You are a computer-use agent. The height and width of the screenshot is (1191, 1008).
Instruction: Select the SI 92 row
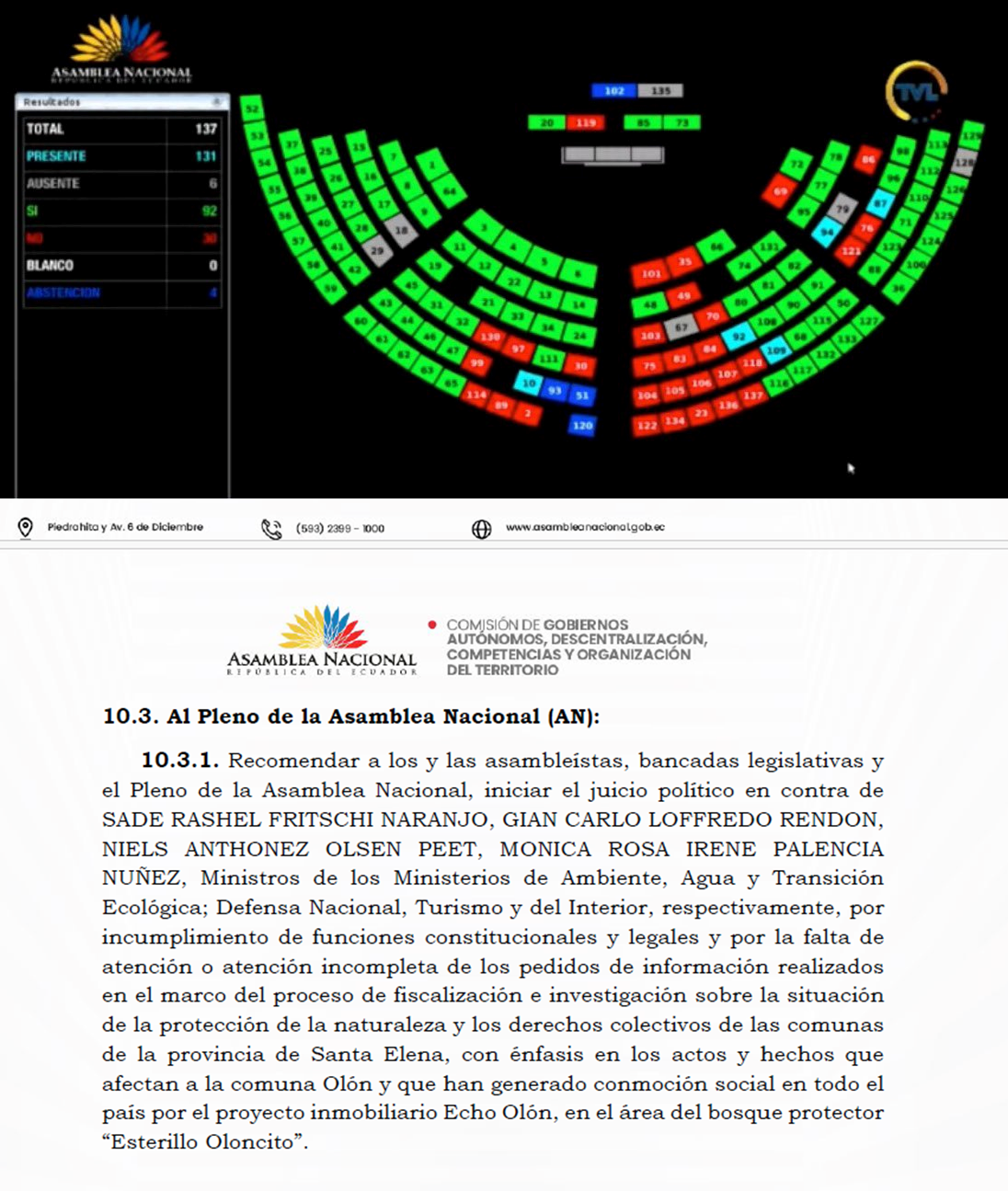click(122, 212)
